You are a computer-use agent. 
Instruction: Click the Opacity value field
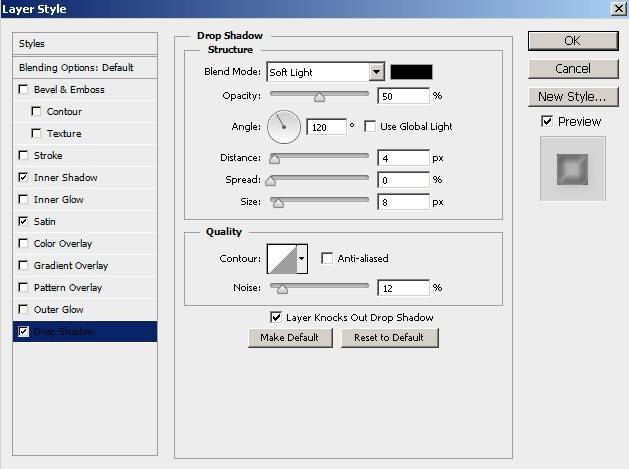404,96
